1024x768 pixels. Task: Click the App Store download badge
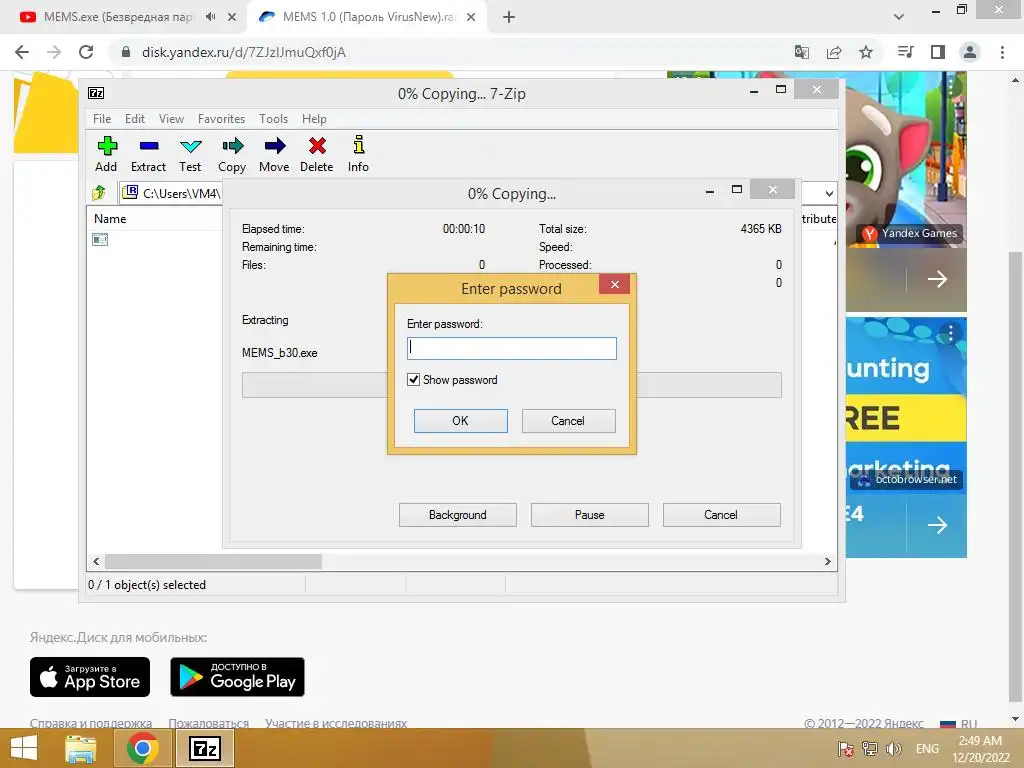(90, 677)
